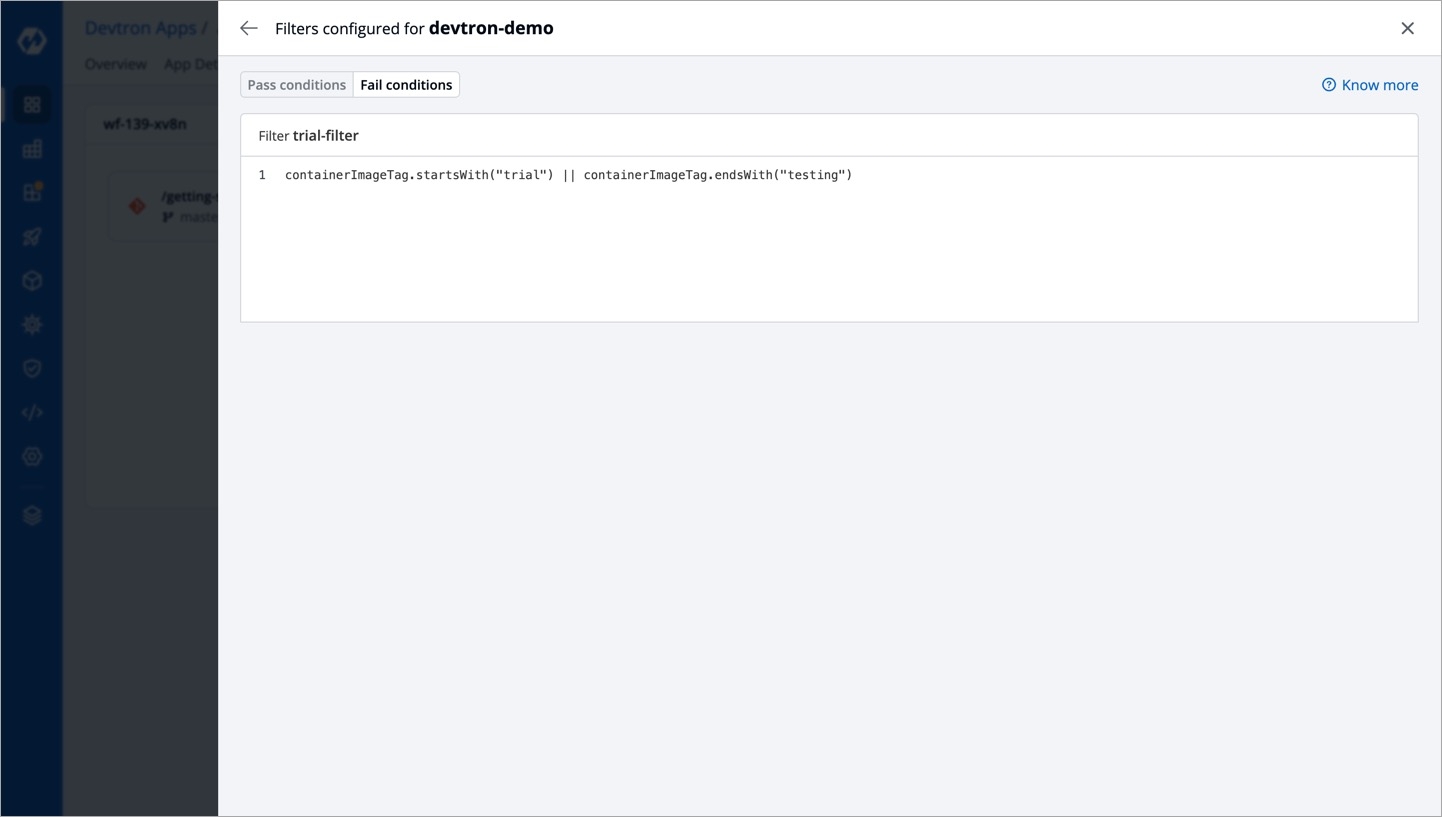This screenshot has height=817, width=1442.
Task: Open global configurations gear icon
Action: 32,456
